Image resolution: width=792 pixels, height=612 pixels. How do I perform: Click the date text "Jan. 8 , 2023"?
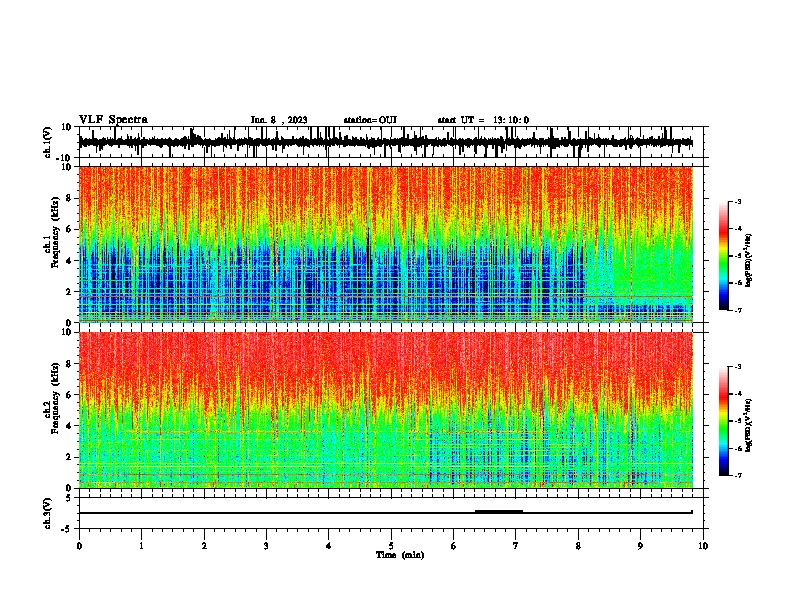coord(279,120)
